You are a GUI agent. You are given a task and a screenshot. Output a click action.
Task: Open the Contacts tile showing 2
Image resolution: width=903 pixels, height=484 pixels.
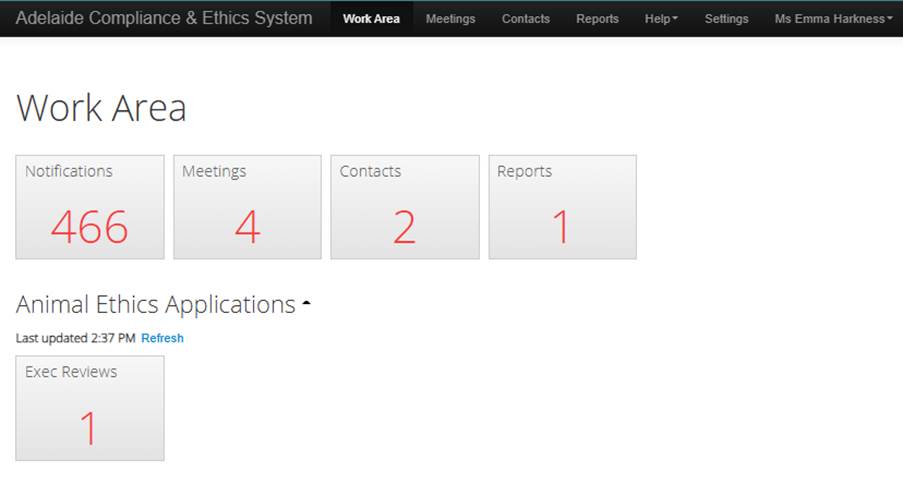(x=404, y=207)
